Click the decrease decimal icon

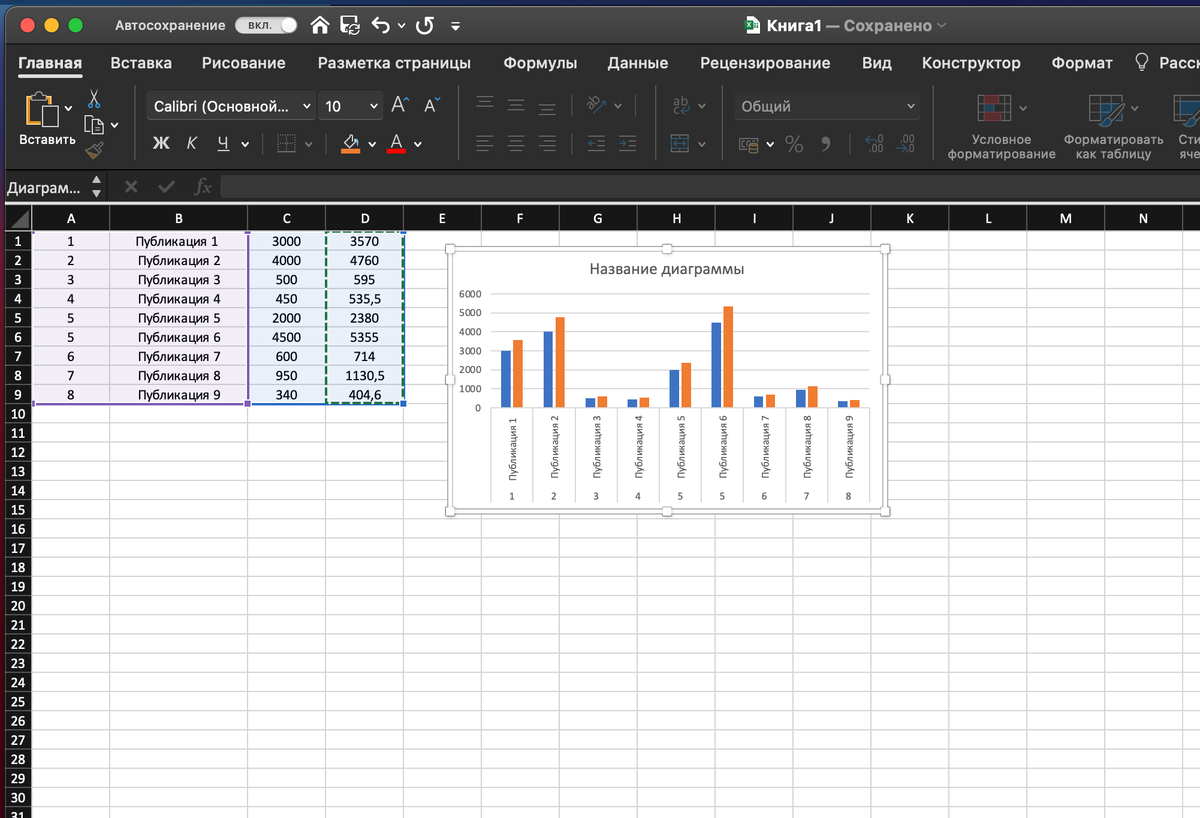907,144
